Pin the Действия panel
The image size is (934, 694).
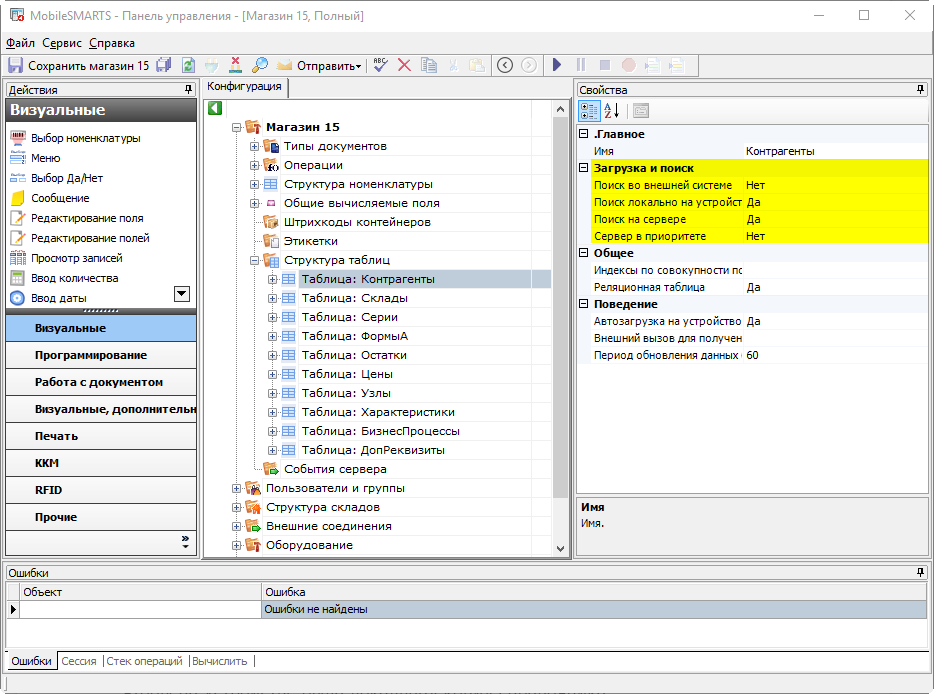click(188, 89)
